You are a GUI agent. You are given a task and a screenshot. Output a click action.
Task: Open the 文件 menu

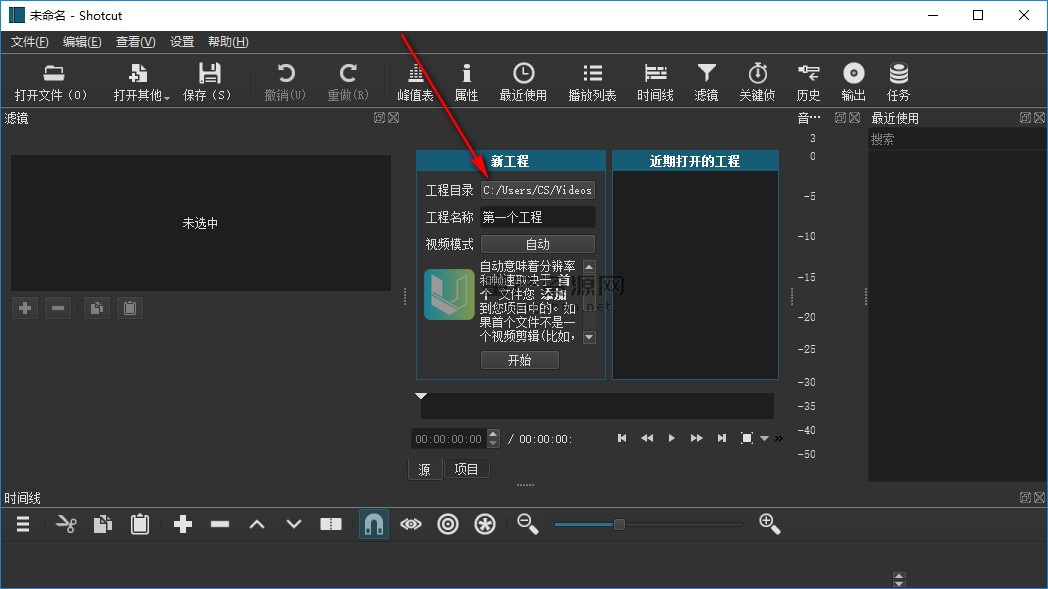(x=29, y=42)
